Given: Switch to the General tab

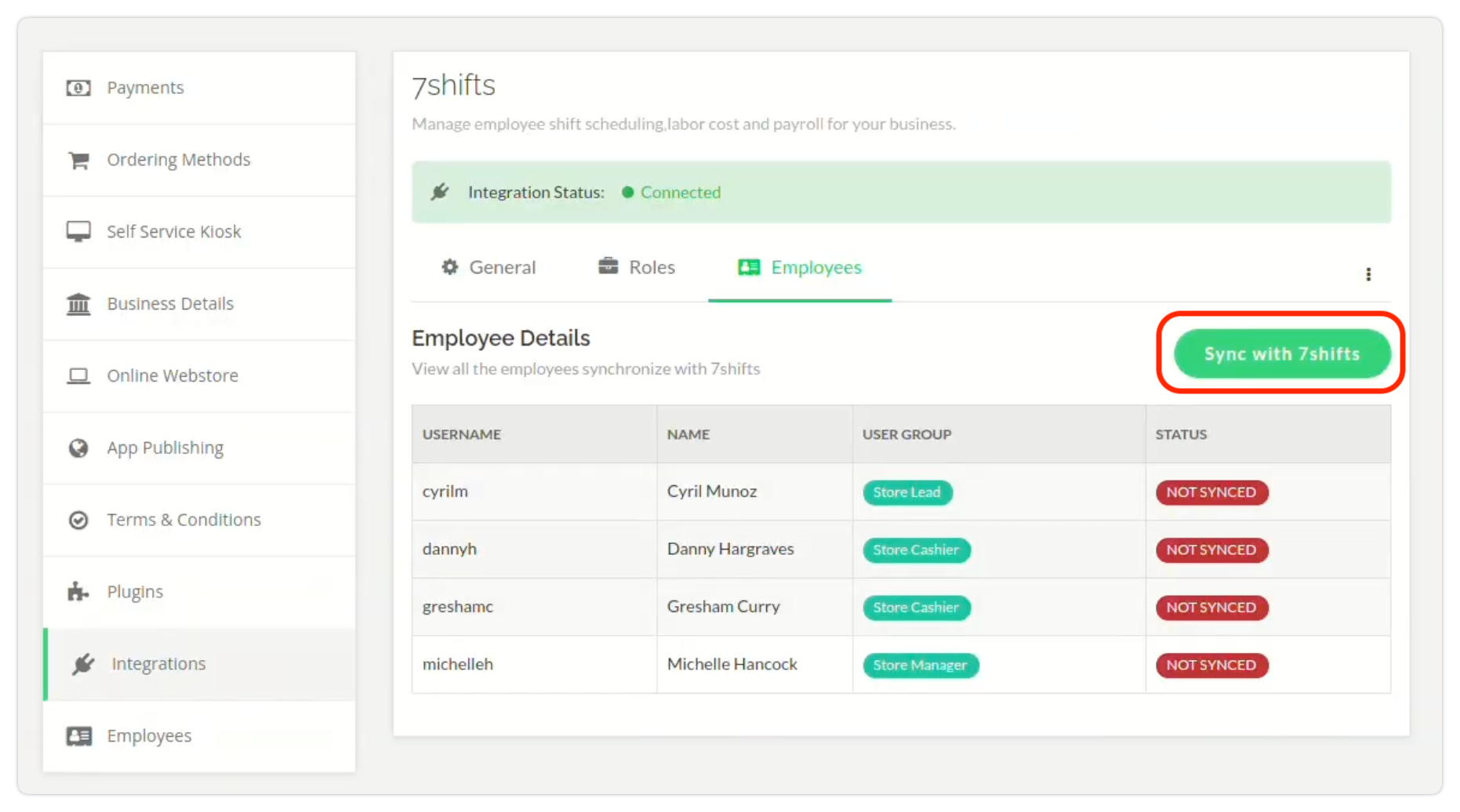Looking at the screenshot, I should [x=488, y=267].
